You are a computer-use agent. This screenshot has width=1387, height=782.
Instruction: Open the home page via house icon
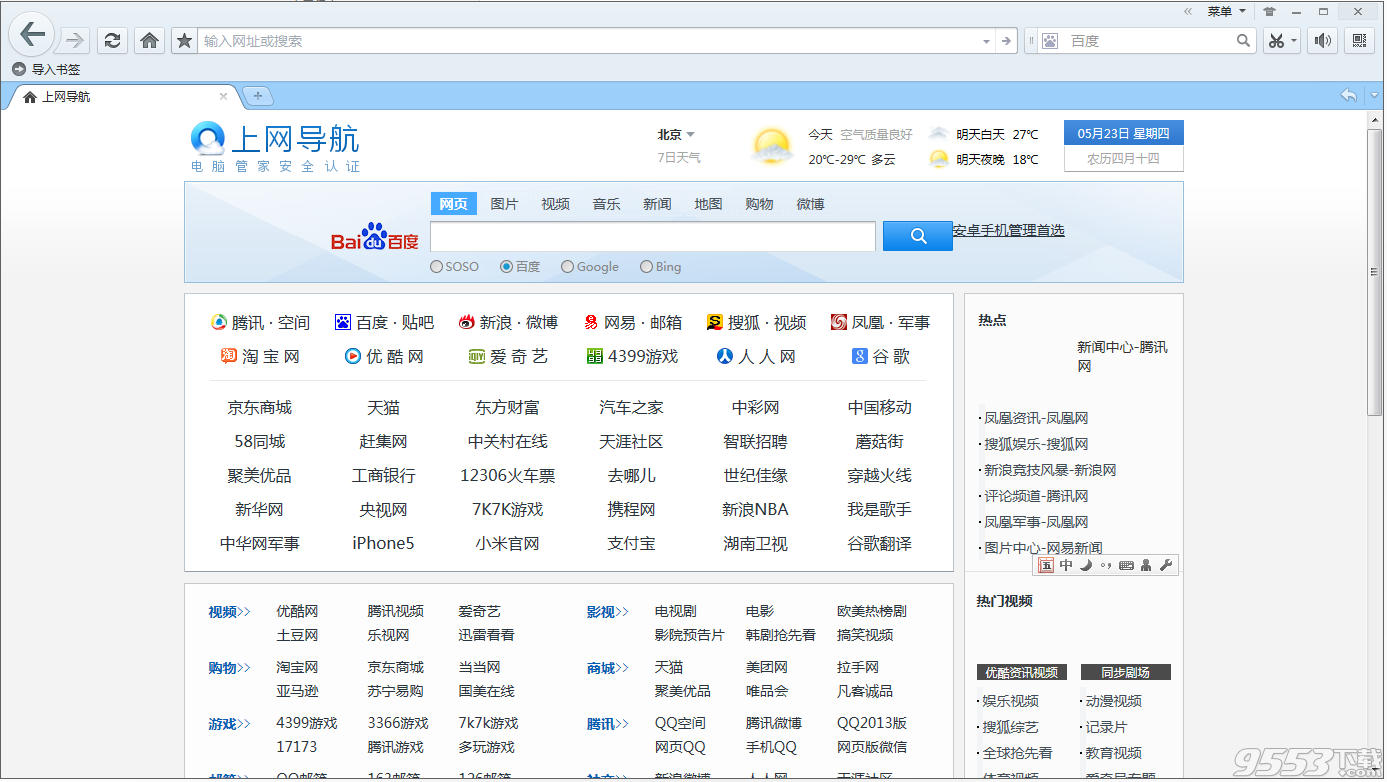point(149,40)
